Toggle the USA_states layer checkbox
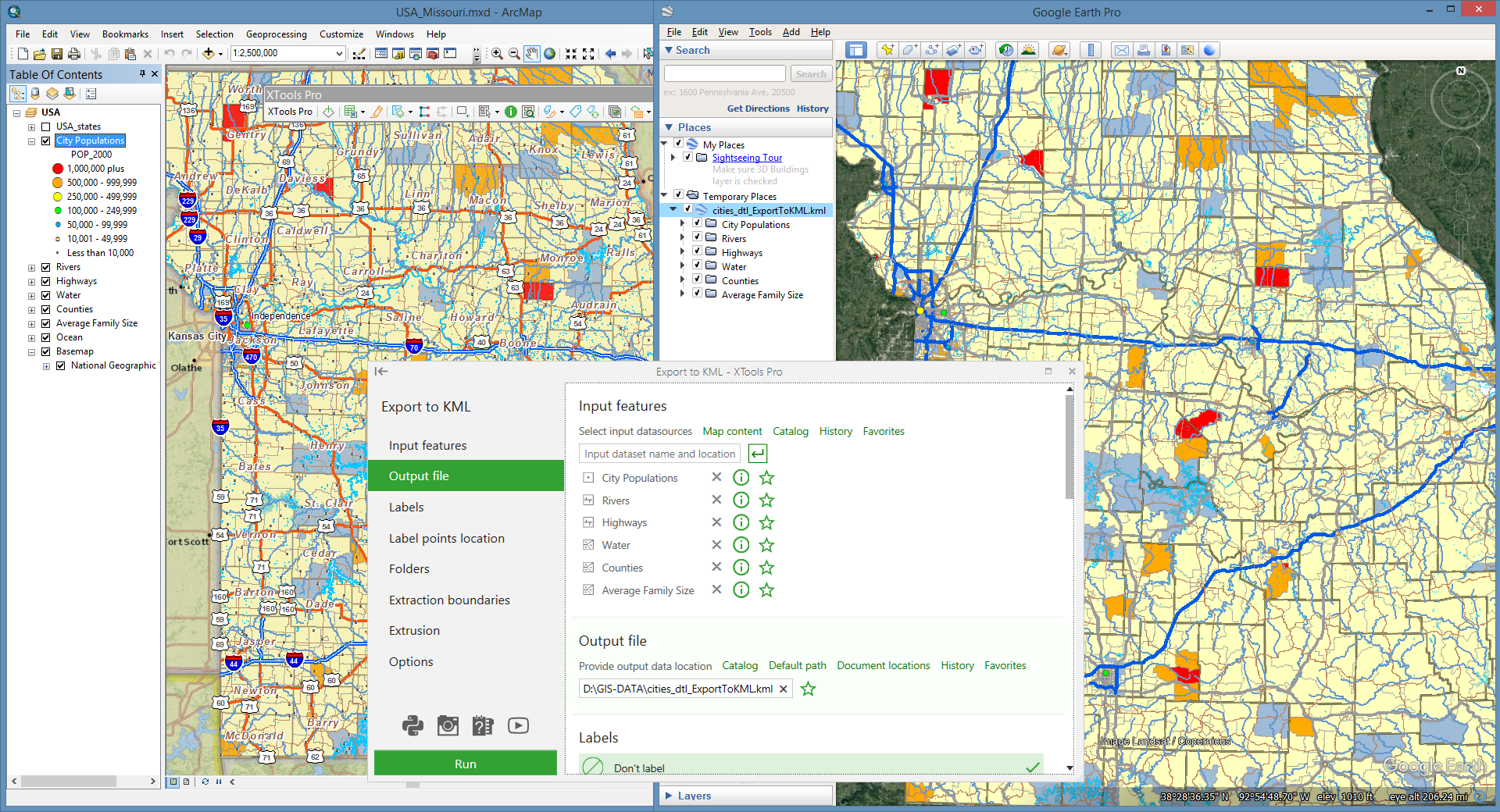1500x812 pixels. pos(46,126)
